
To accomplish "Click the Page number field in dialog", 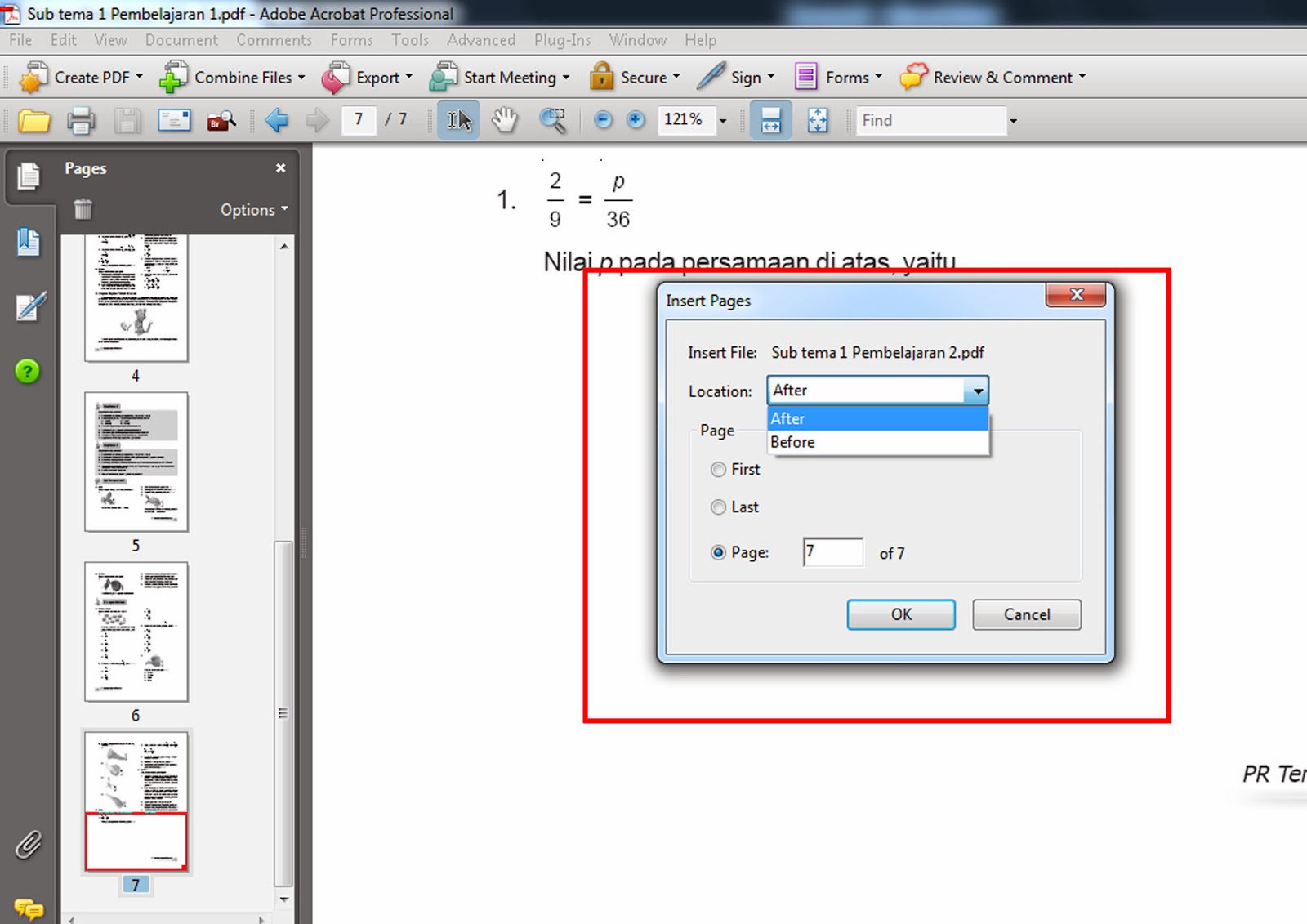I will (832, 552).
